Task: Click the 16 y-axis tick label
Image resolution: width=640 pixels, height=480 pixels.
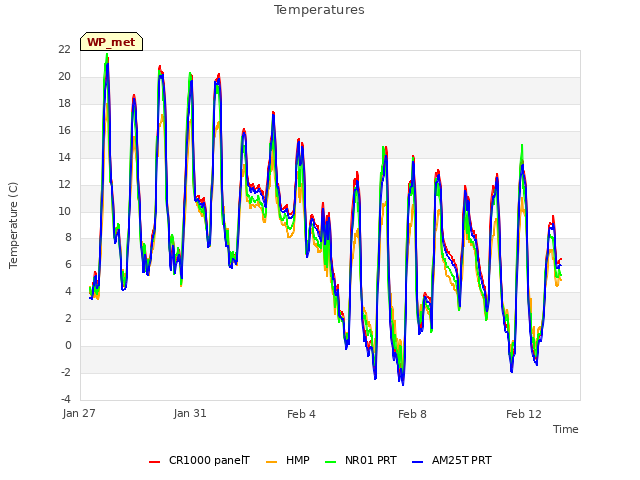Action: pos(64,131)
